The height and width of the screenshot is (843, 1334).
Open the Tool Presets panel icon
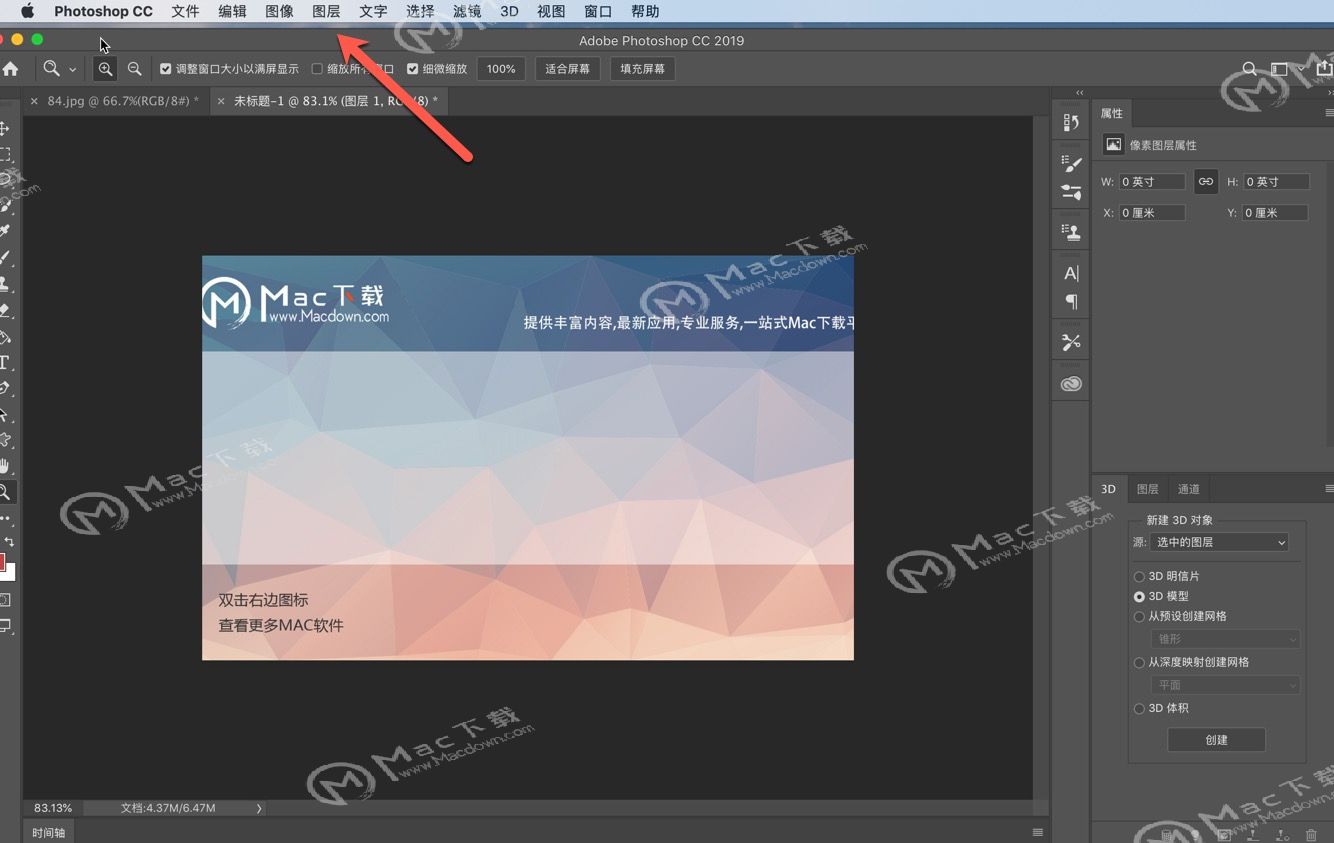pyautogui.click(x=1071, y=342)
